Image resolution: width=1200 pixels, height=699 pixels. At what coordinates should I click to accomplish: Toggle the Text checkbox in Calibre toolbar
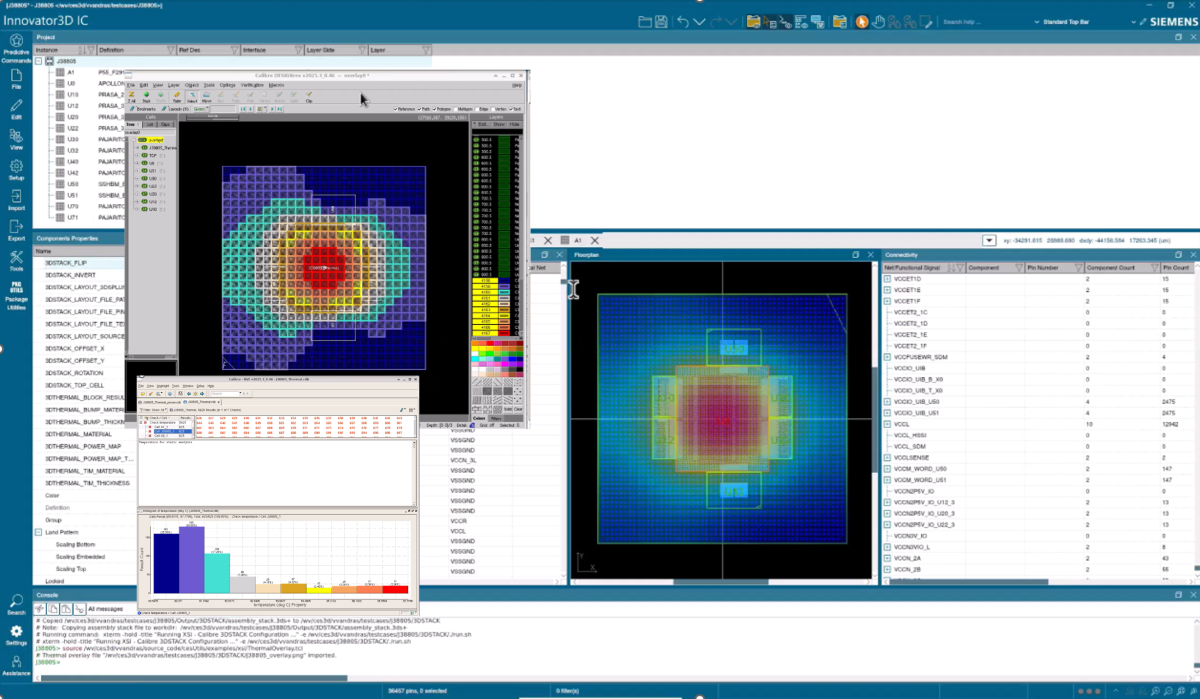511,109
